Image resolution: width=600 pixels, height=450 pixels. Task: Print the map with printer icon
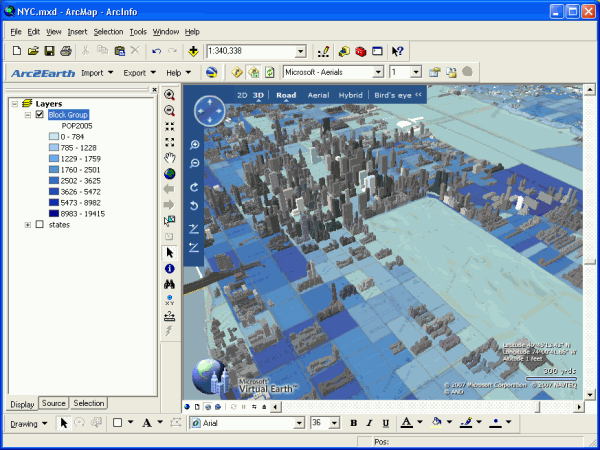click(x=66, y=51)
